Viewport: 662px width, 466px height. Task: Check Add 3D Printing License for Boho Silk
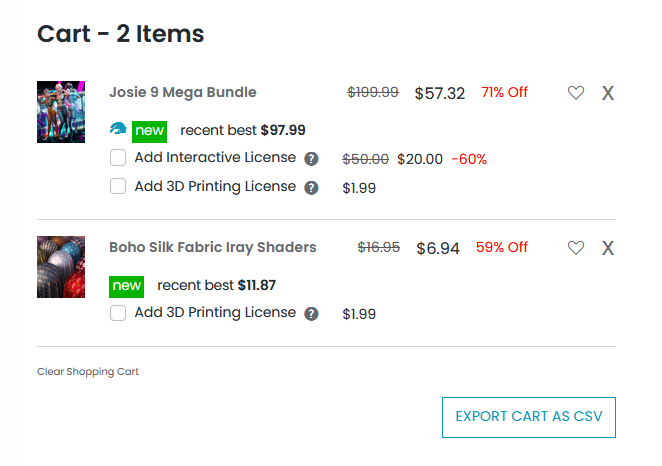[x=118, y=313]
